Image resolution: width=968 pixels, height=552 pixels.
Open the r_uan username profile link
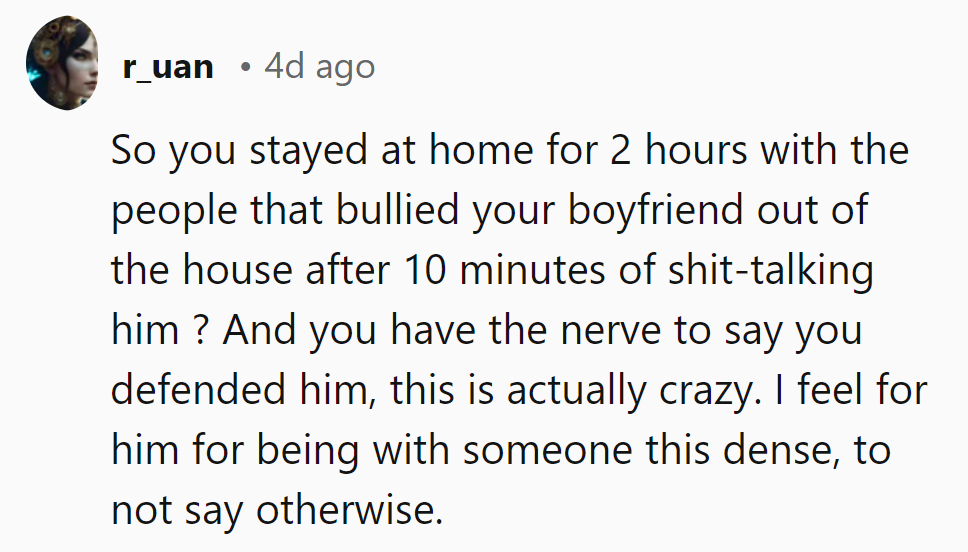click(x=168, y=67)
